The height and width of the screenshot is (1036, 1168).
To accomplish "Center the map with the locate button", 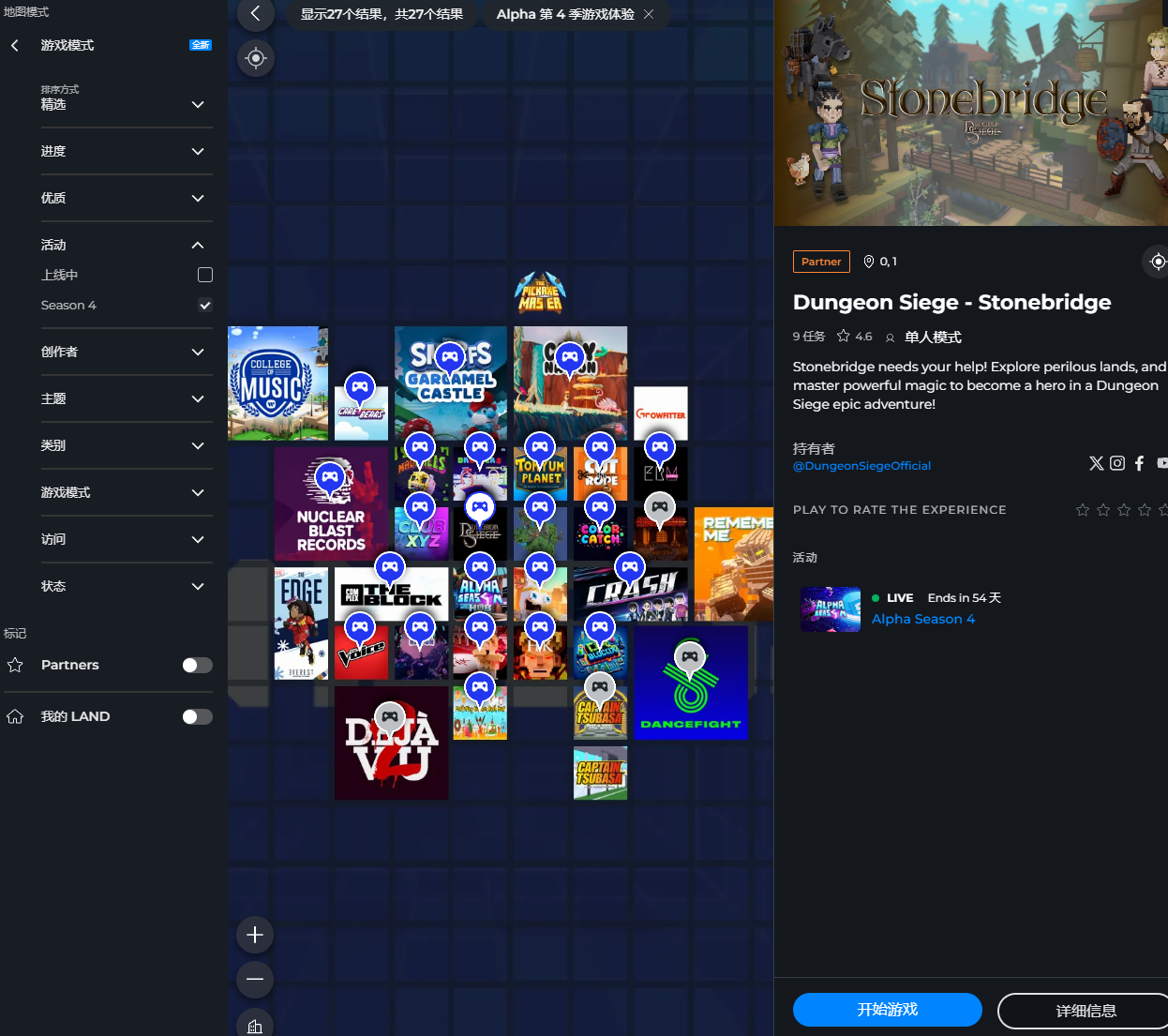I will (x=255, y=58).
